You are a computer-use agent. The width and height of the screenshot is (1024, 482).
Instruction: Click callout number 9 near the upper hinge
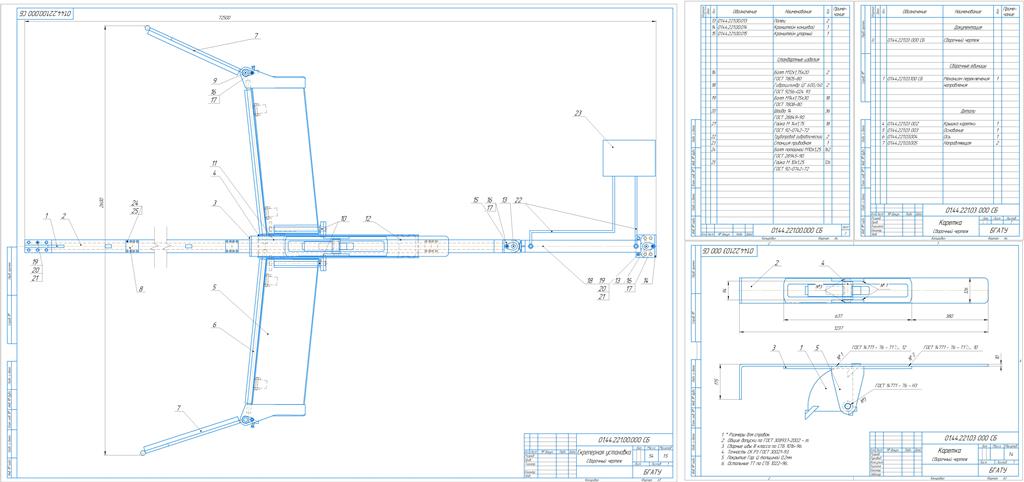coord(213,82)
